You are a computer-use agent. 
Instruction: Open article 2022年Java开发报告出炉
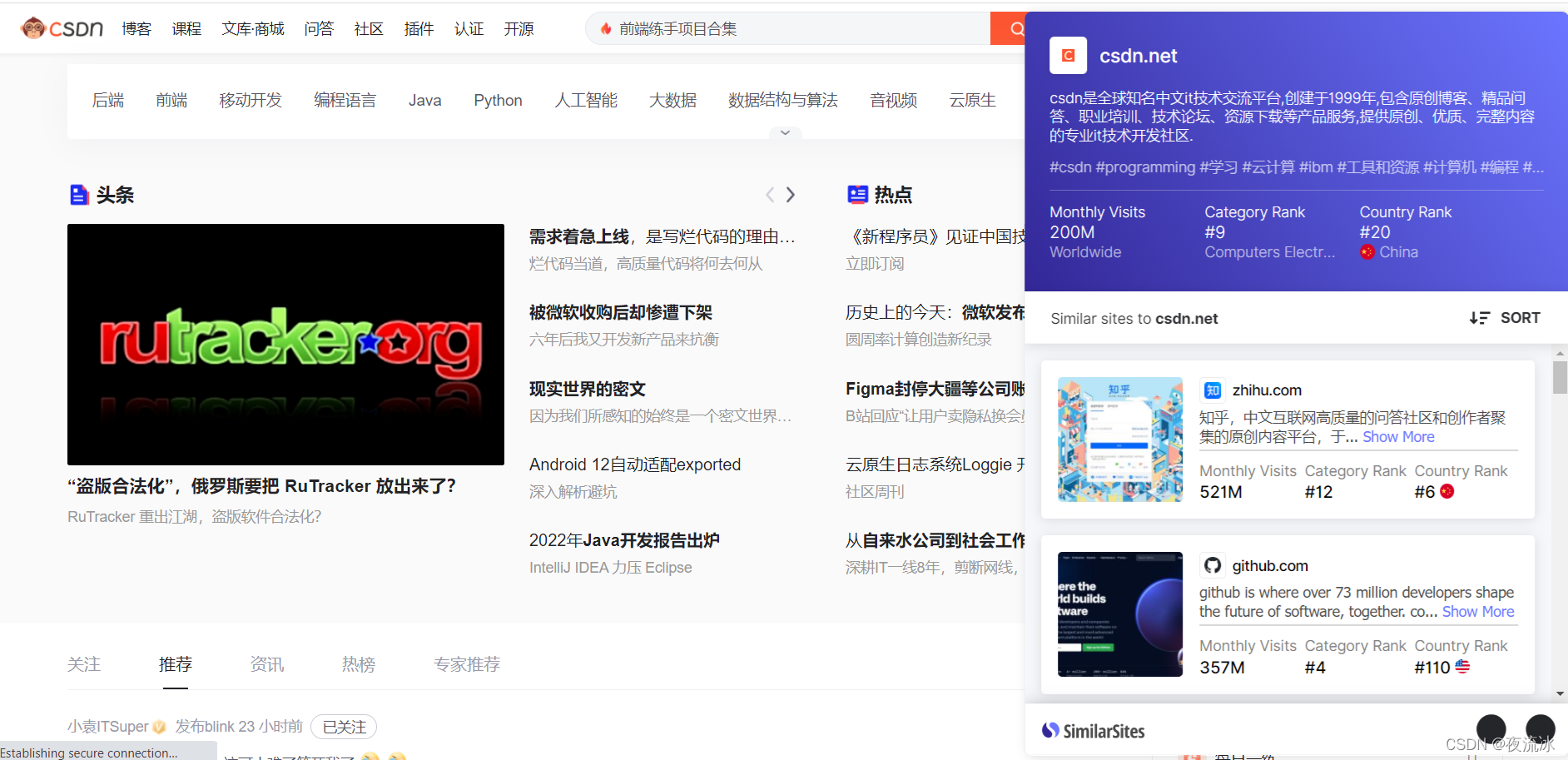click(x=624, y=540)
